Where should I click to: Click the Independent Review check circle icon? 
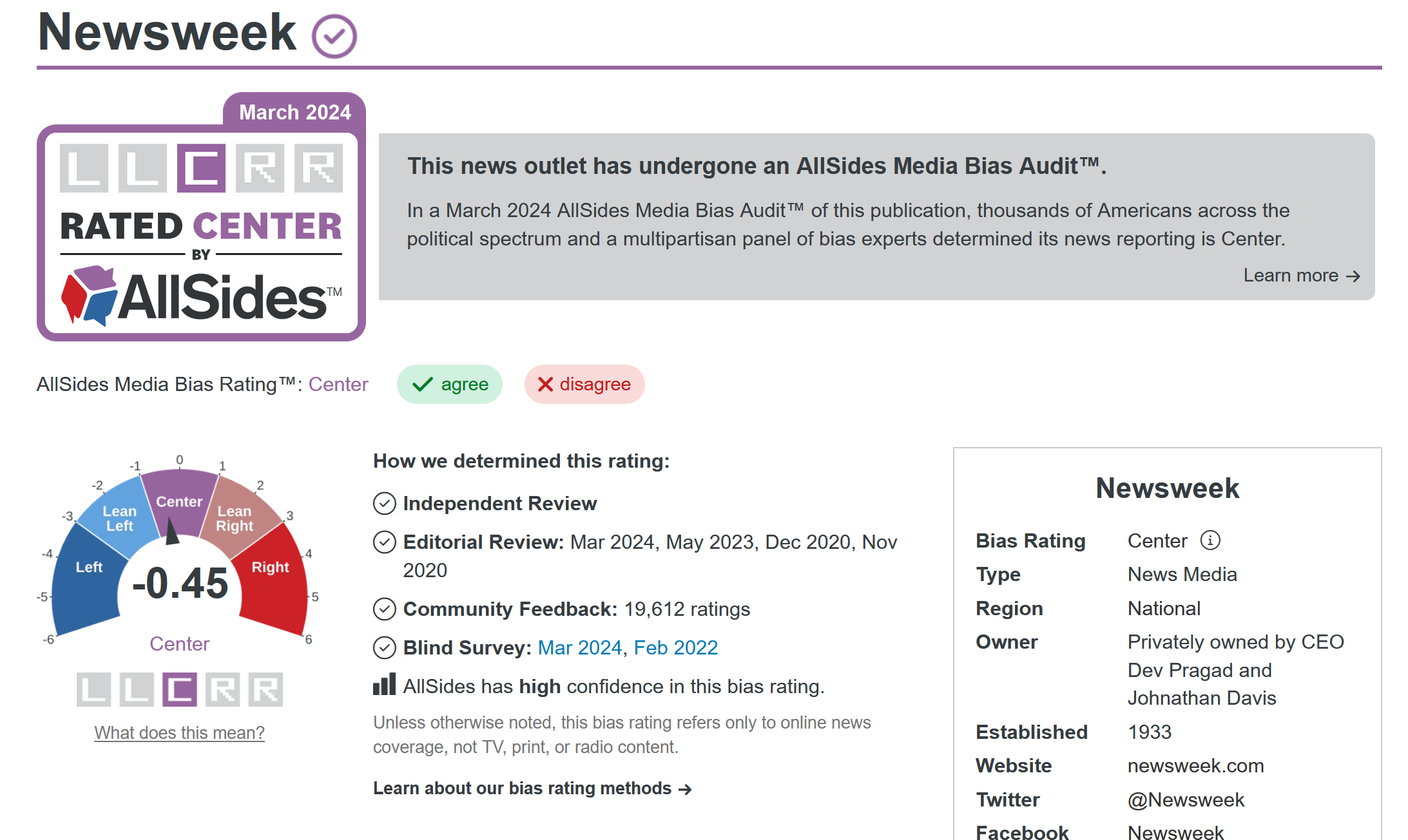tap(385, 504)
